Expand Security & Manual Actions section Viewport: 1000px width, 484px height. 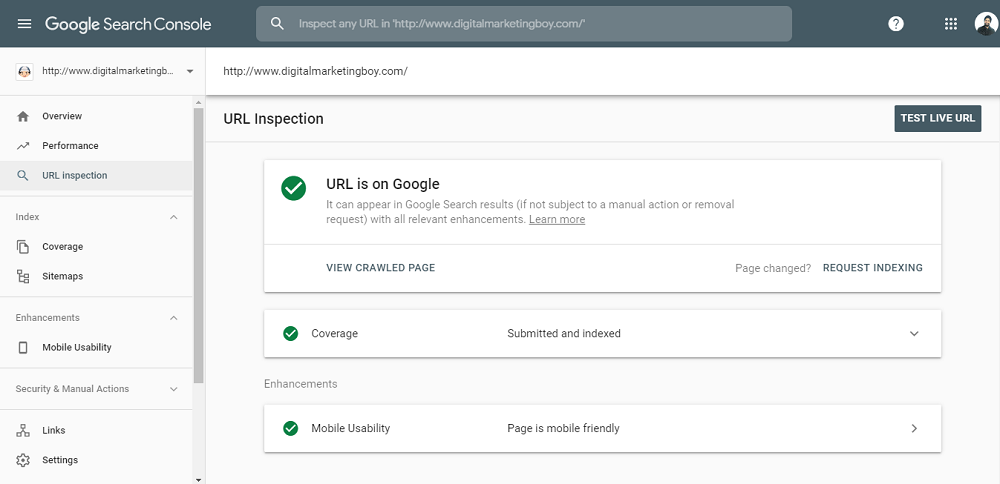point(173,389)
